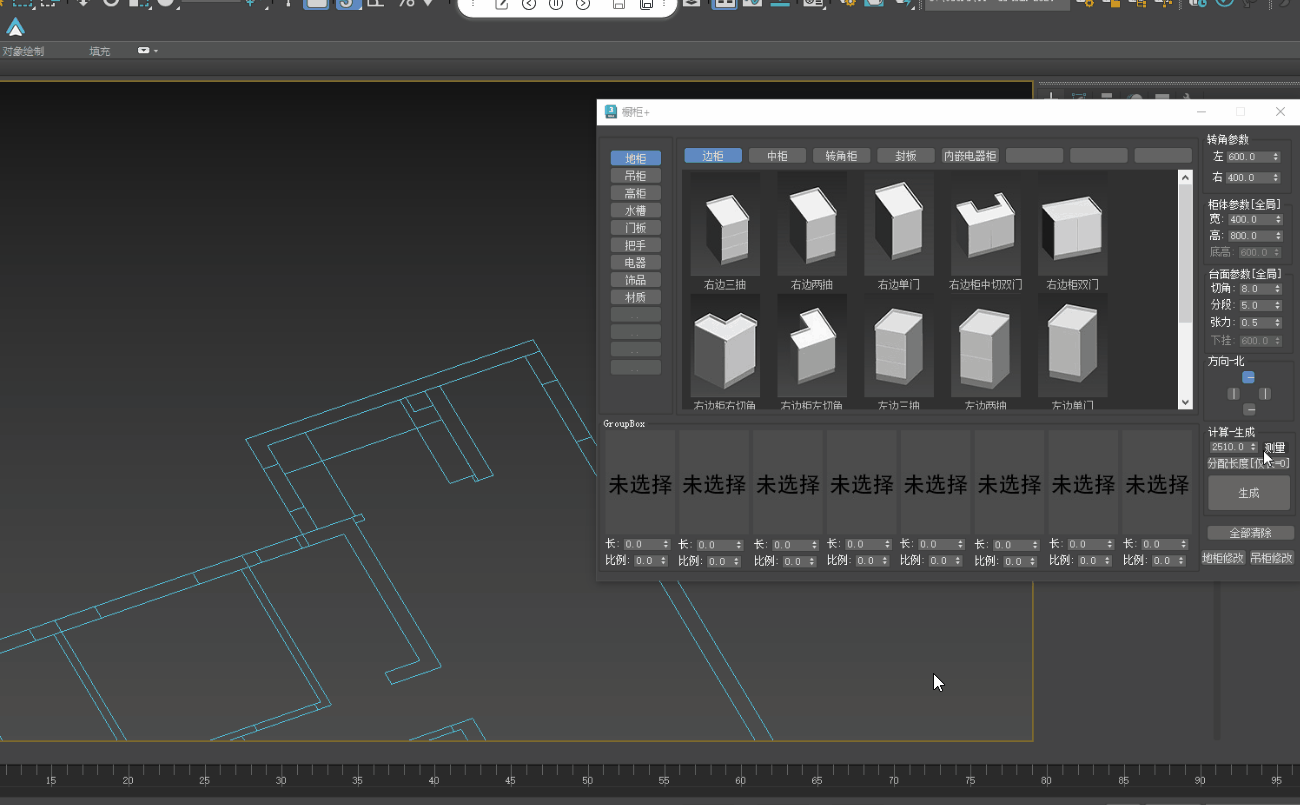Pick the 左边单门 cabinet model
This screenshot has height=805, width=1300.
(x=1073, y=346)
